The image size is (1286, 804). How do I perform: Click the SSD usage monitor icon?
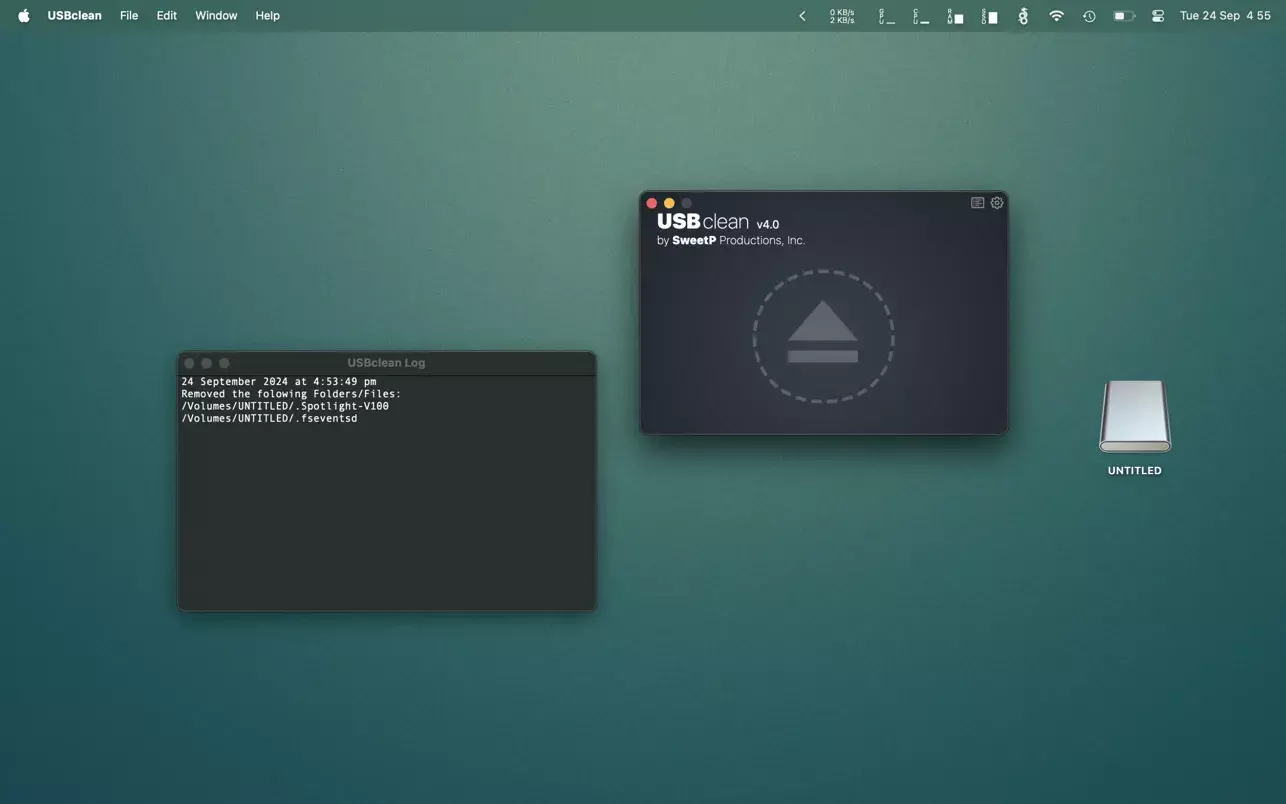click(989, 16)
